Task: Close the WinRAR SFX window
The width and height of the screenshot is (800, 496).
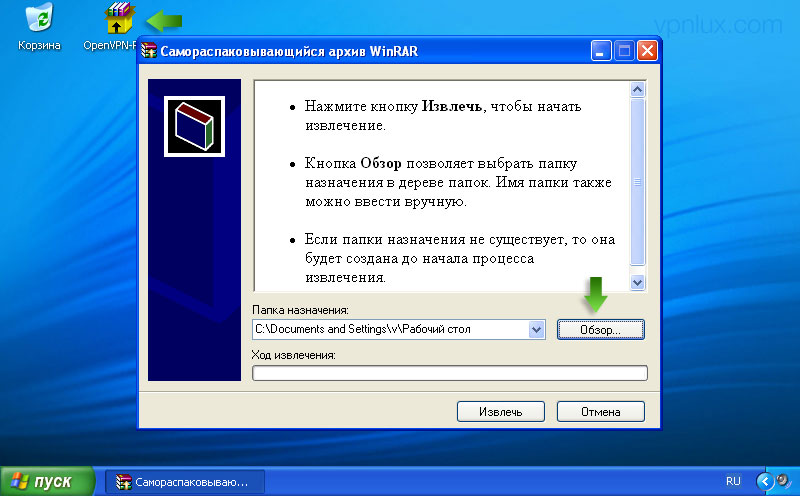Action: [x=647, y=51]
